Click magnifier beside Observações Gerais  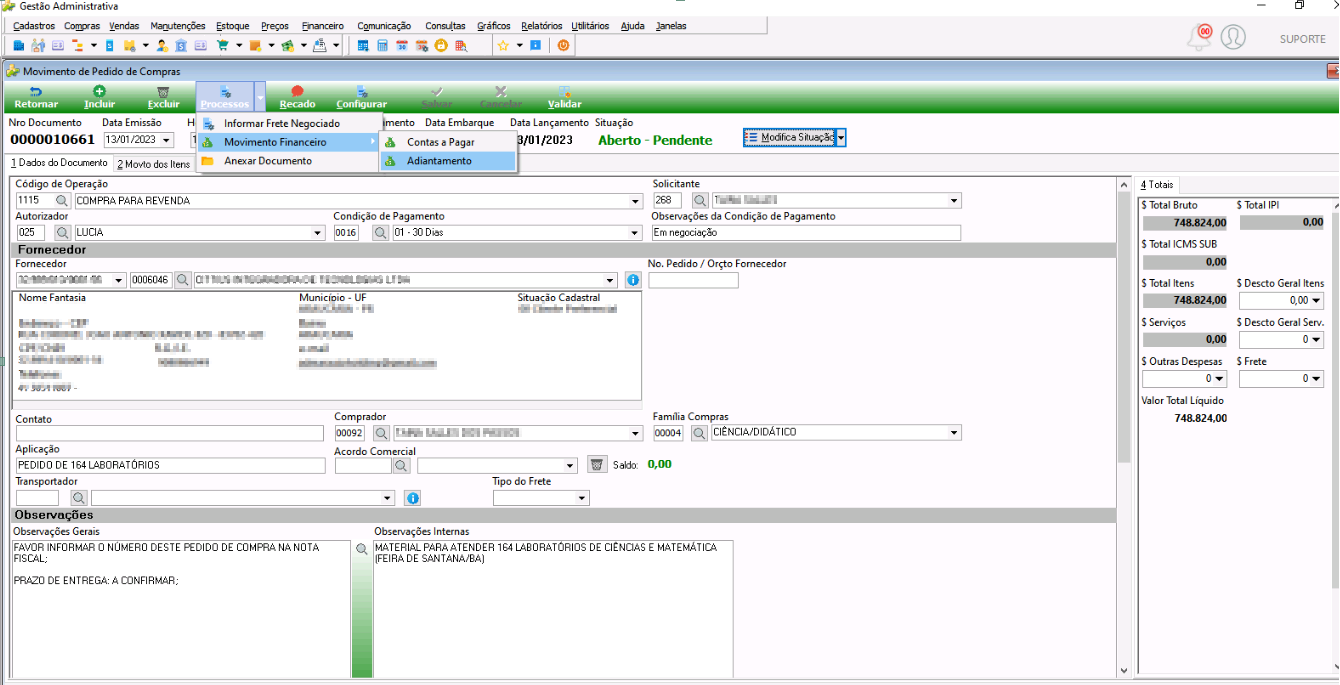[361, 549]
